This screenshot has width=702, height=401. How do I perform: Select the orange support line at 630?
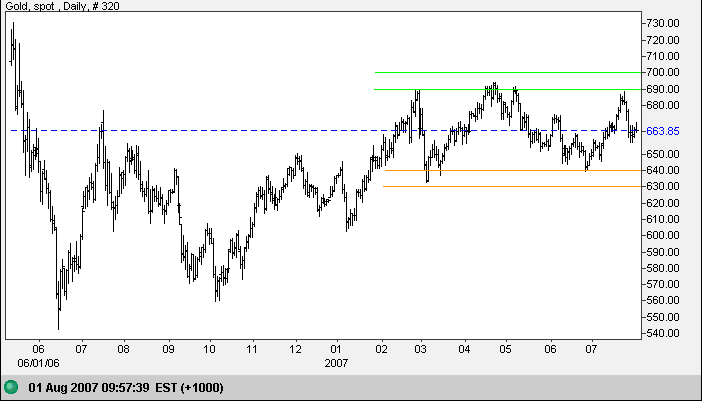[x=512, y=186]
